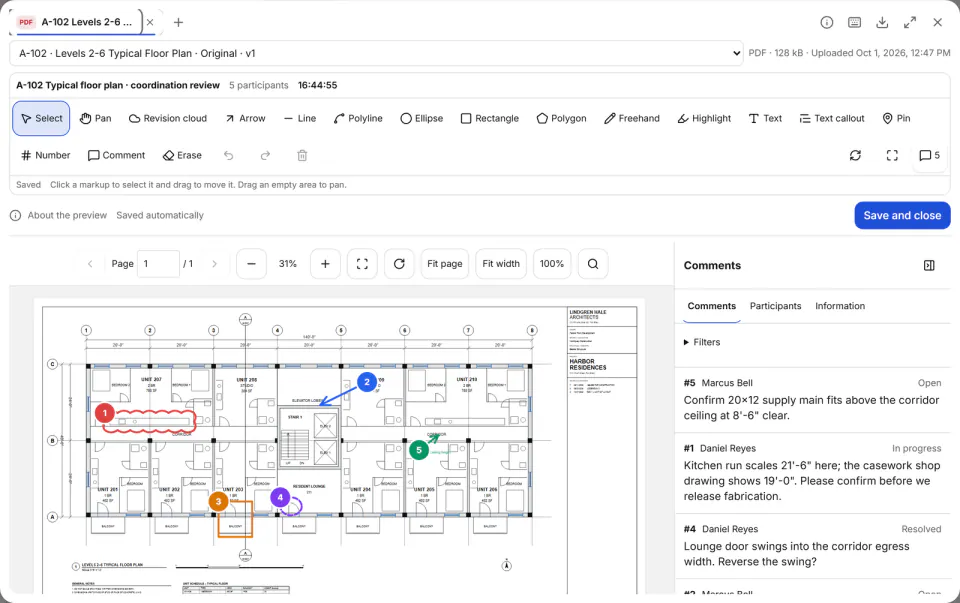Screen dimensions: 960x603
Task: Select markup pin number 1 on plan
Action: click(105, 413)
